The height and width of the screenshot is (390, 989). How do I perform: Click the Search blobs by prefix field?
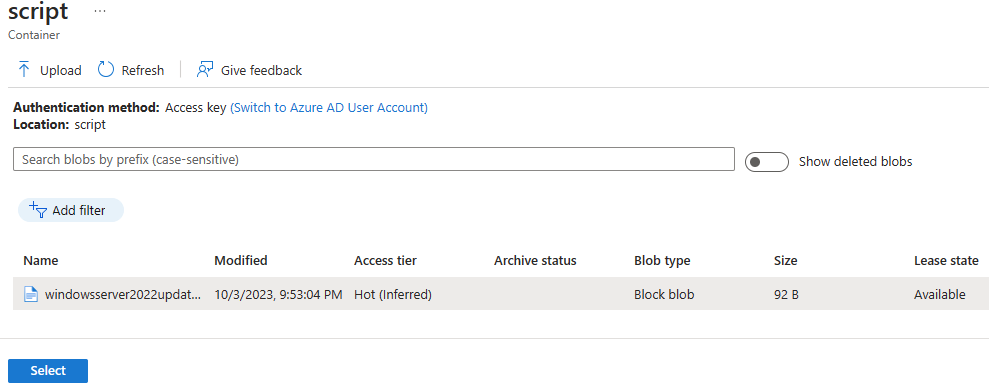(374, 159)
